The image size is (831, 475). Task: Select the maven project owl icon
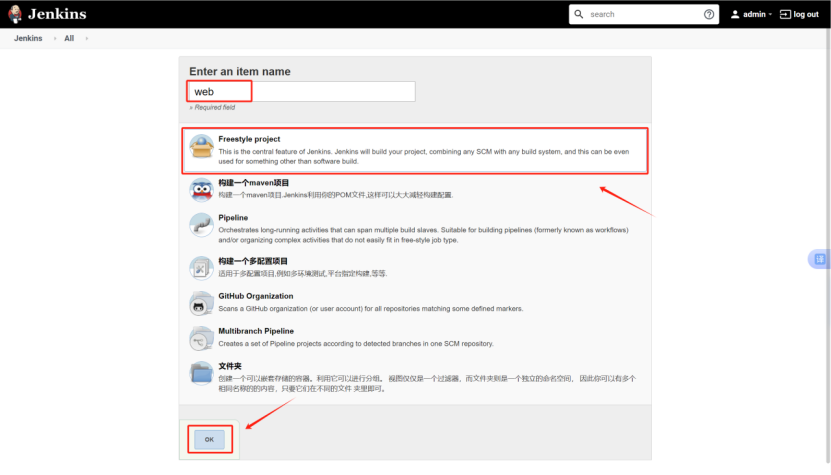coord(201,190)
